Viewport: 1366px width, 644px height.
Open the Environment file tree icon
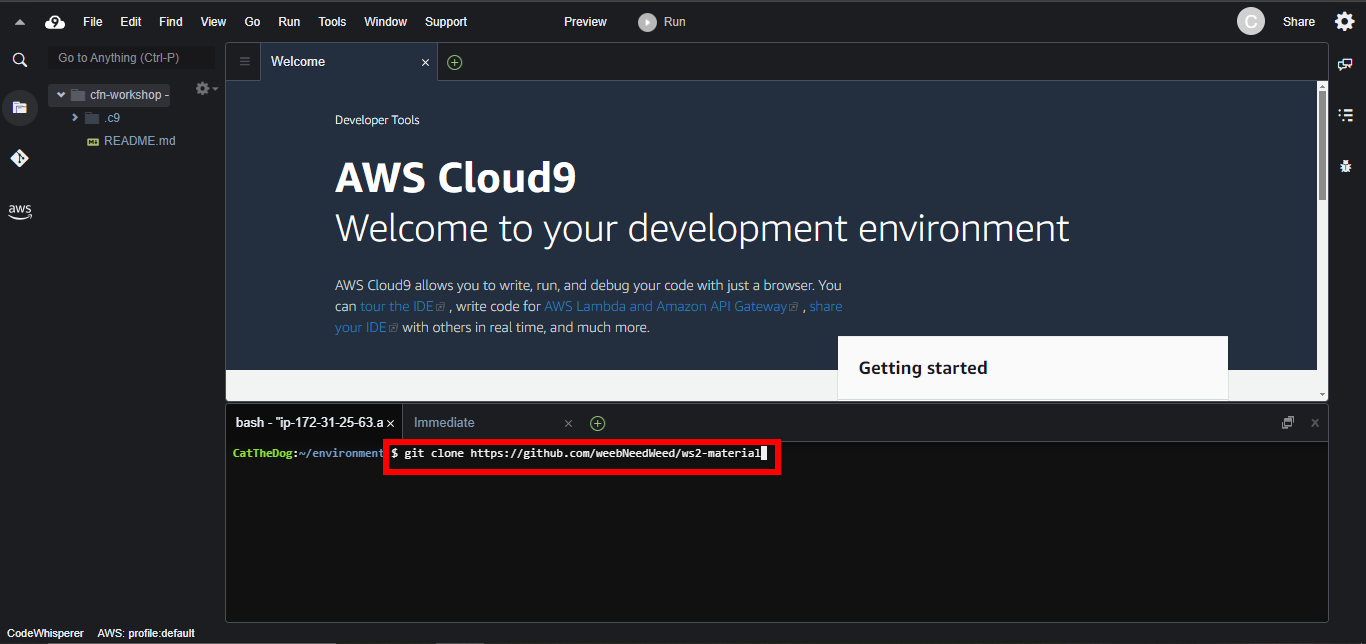click(19, 107)
